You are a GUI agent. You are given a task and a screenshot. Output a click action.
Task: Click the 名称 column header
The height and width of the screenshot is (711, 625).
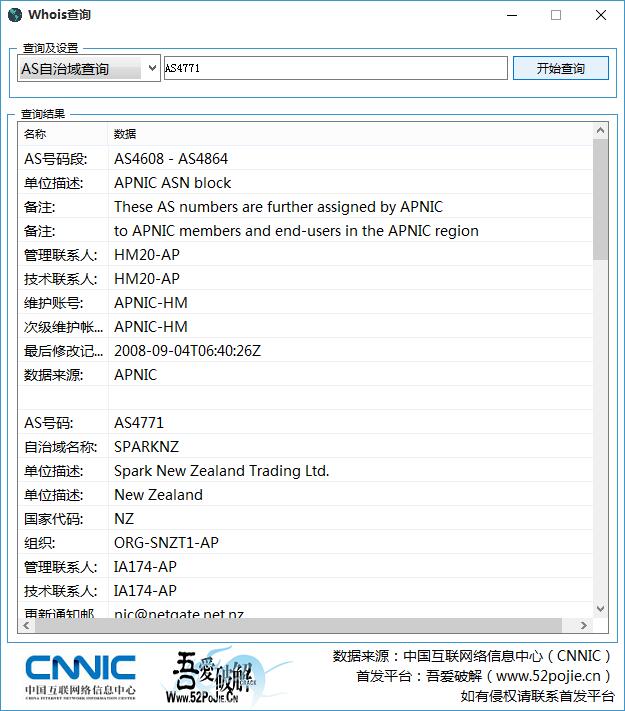[x=63, y=134]
